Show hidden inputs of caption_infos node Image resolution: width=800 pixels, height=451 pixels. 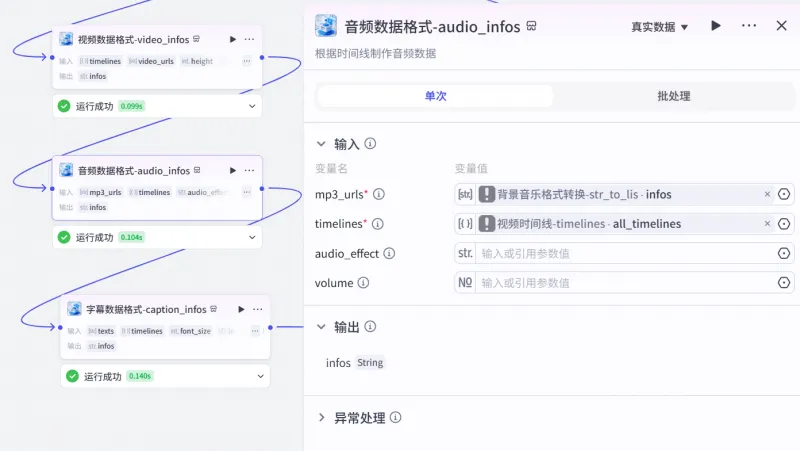click(x=255, y=331)
